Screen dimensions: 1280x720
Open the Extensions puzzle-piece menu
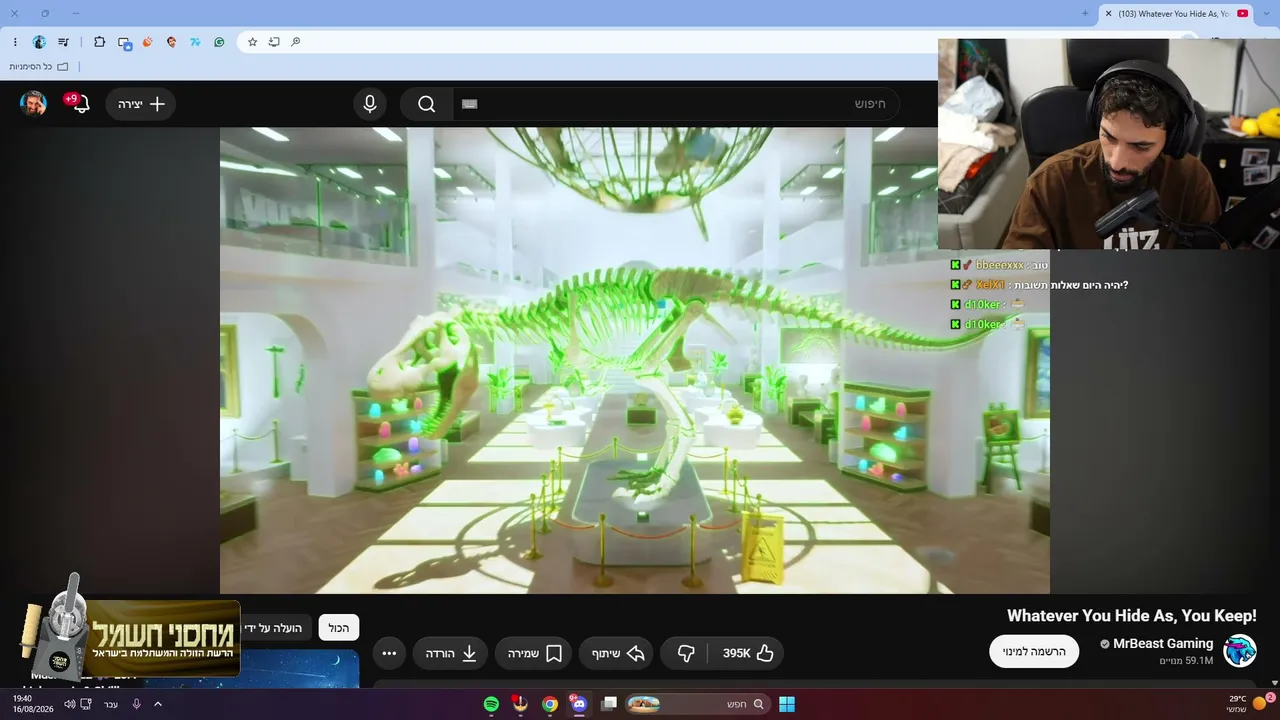point(99,42)
